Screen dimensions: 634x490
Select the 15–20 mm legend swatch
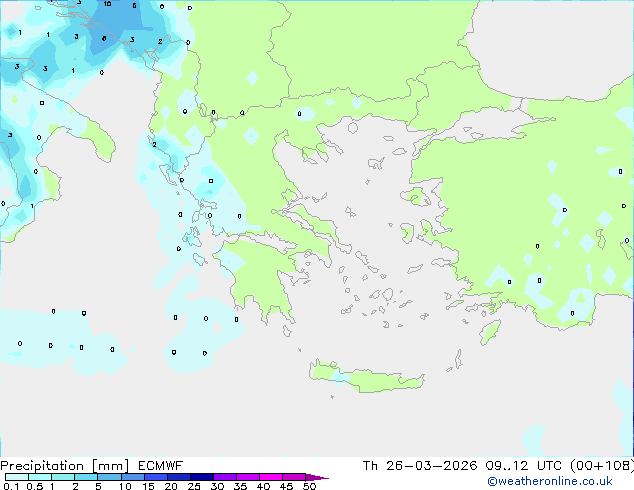tap(156, 477)
